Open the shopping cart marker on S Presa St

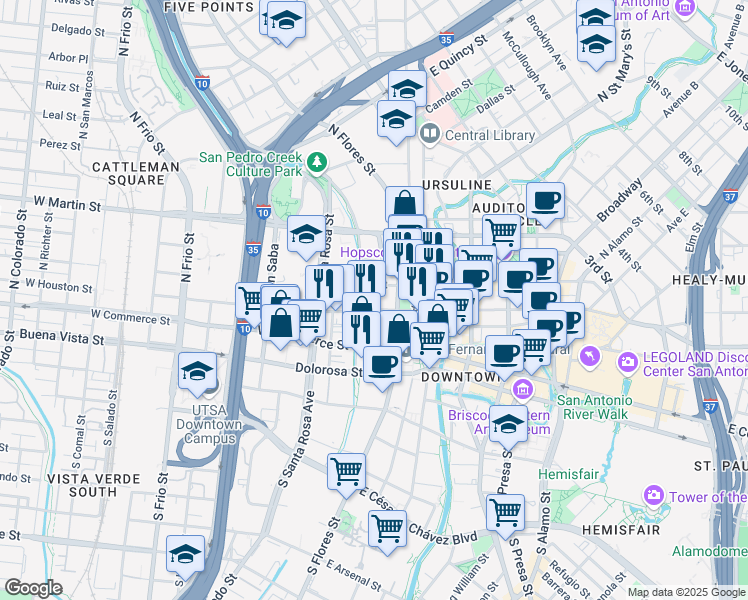tap(505, 513)
